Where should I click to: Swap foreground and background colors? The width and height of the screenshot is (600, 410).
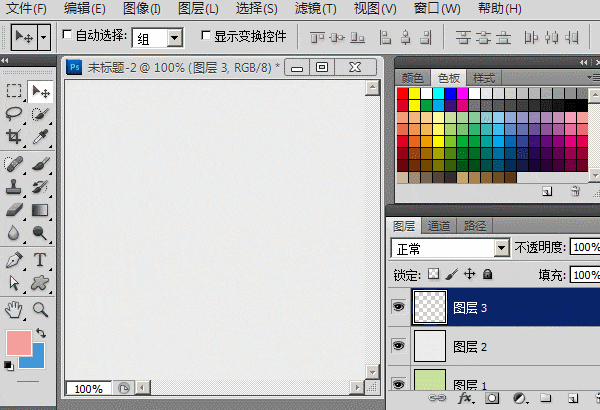[41, 333]
